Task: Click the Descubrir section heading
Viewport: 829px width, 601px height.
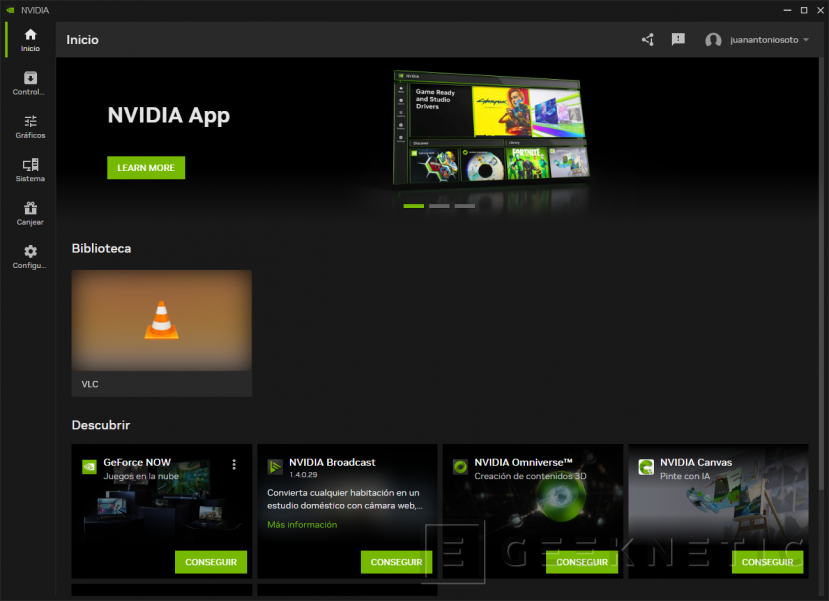Action: pos(101,425)
